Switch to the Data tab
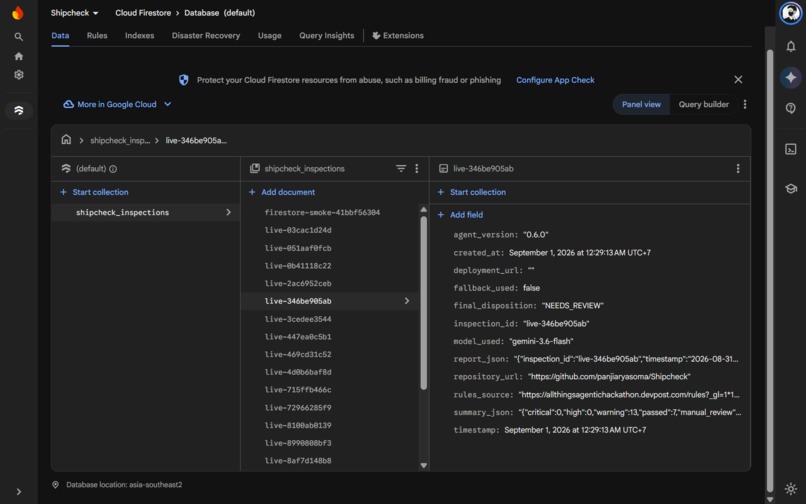Screen dimensions: 806x504 coord(60,35)
